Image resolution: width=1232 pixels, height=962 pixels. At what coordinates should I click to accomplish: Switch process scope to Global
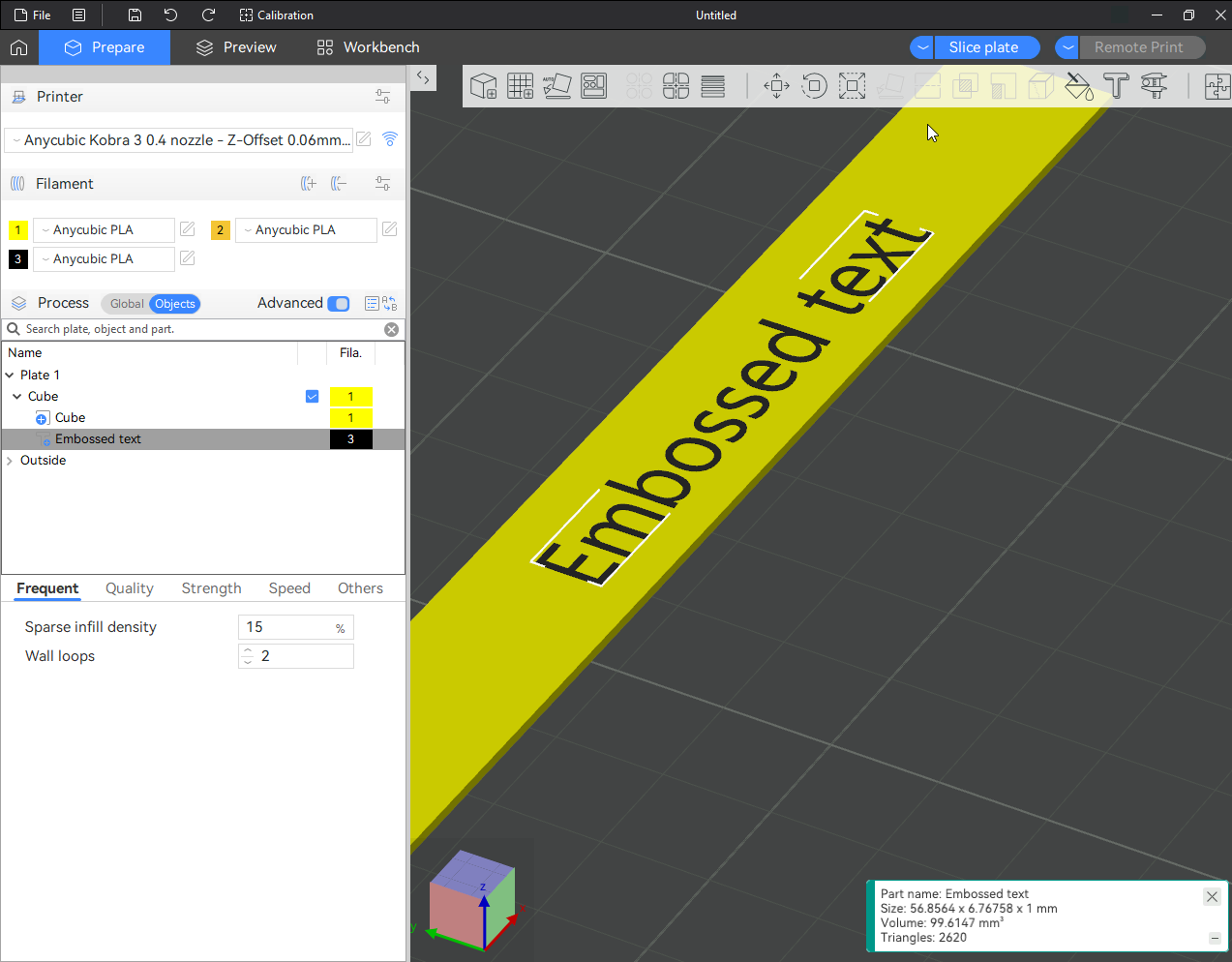(127, 304)
